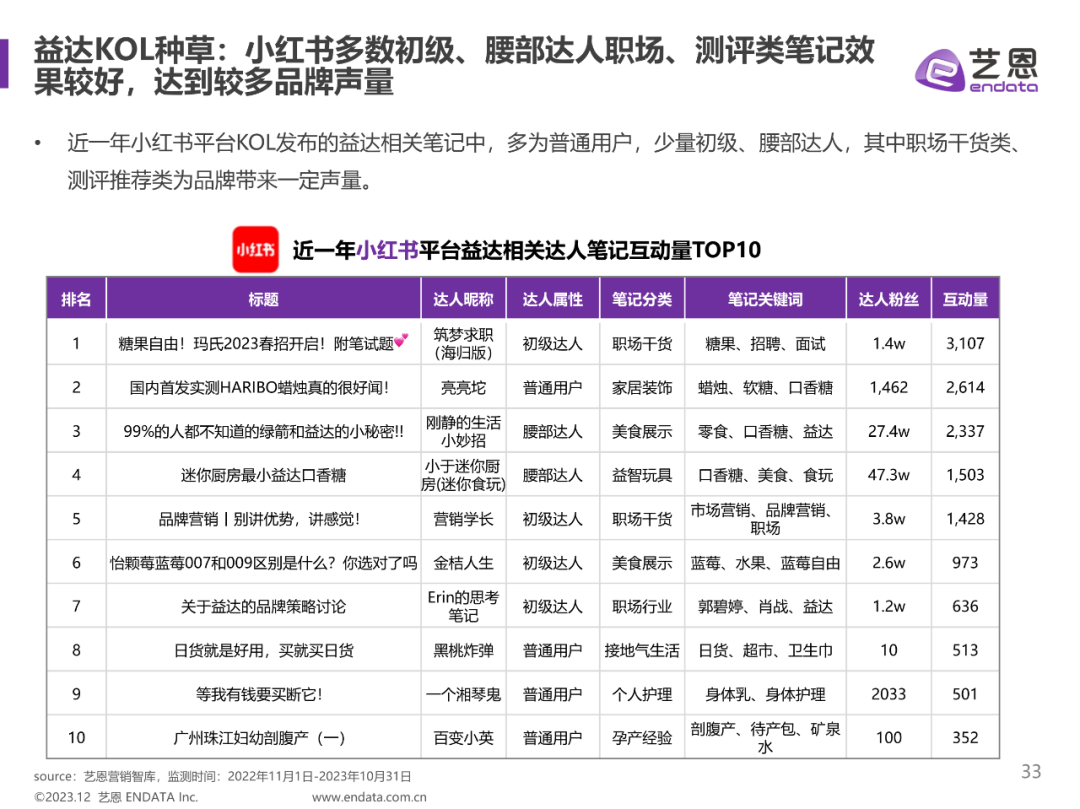The width and height of the screenshot is (1080, 809).
Task: Click creator name 小于迷你厨房(迷你食玩)
Action: coord(463,475)
